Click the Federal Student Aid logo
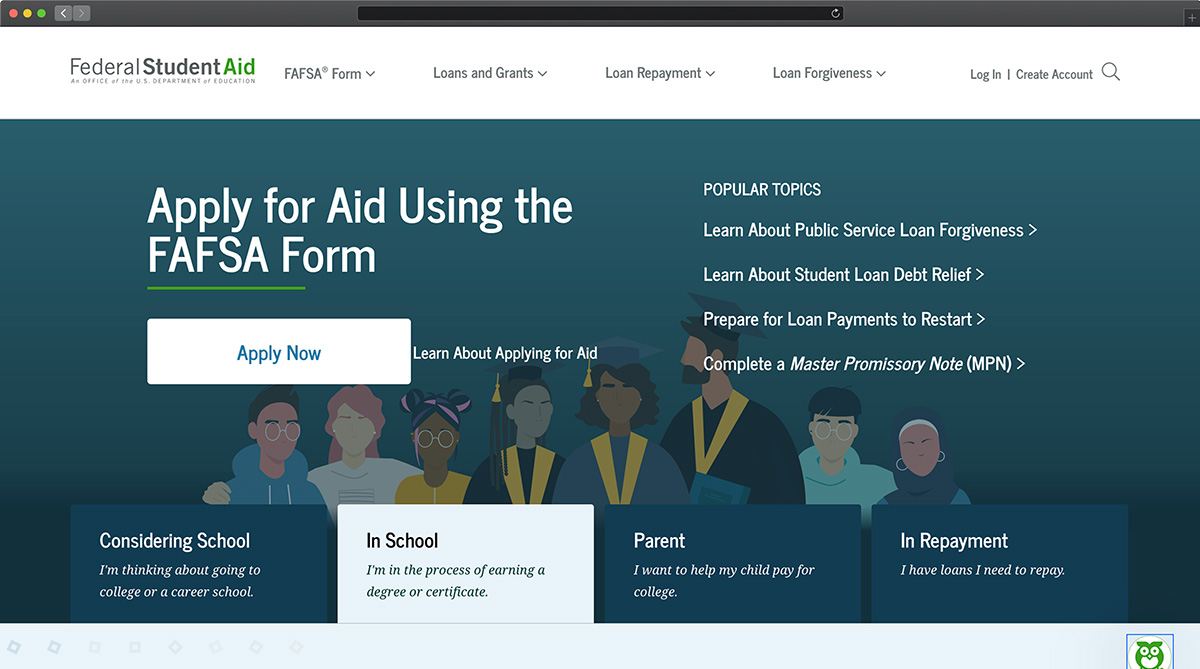Viewport: 1200px width, 669px height. pos(162,70)
